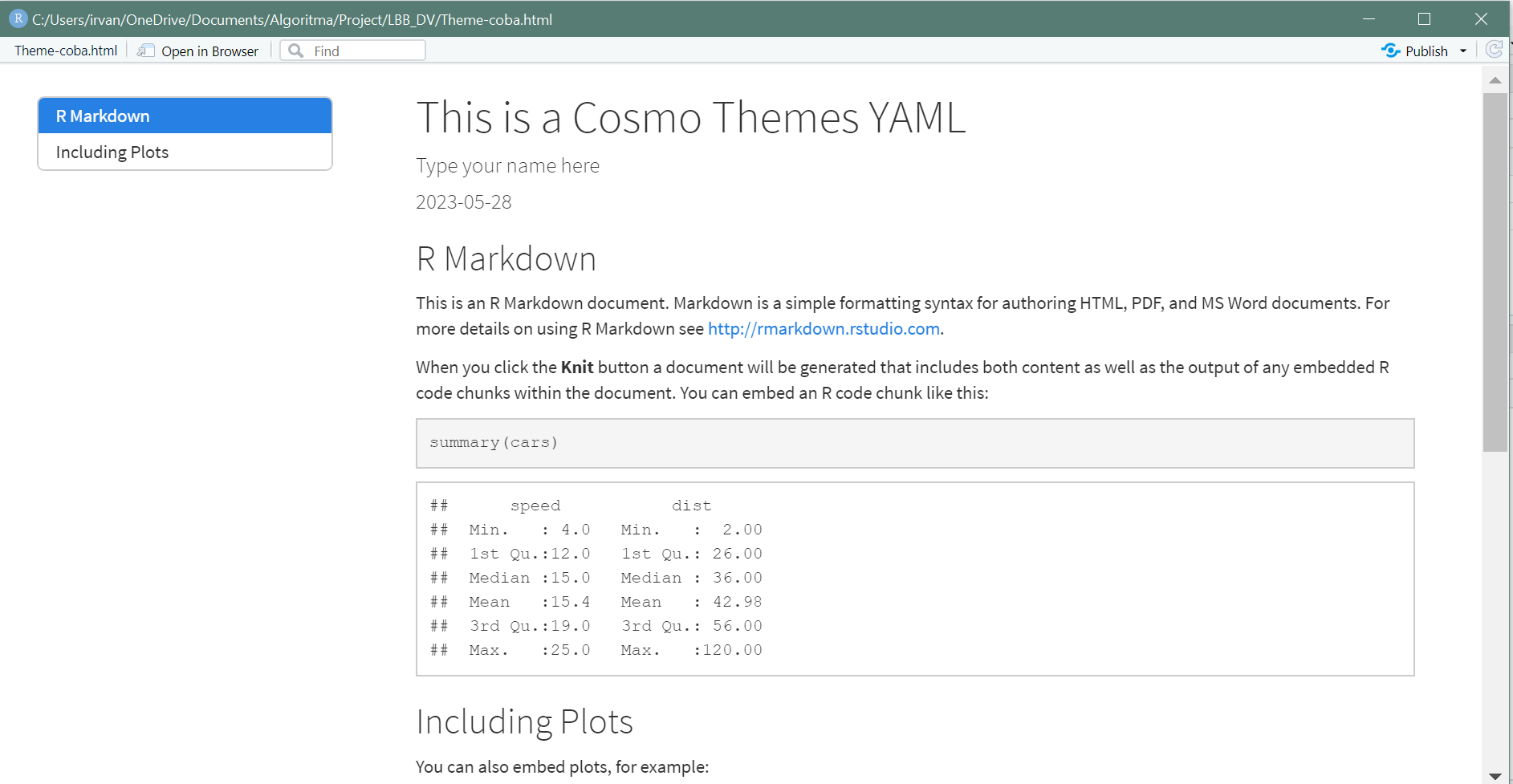Click the Open in Browser page icon
This screenshot has width=1513, height=784.
point(145,51)
